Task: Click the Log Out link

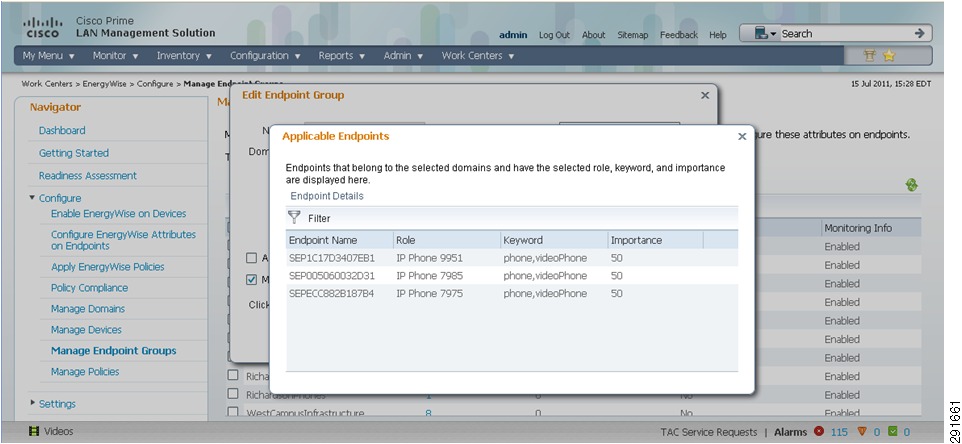Action: [x=554, y=35]
